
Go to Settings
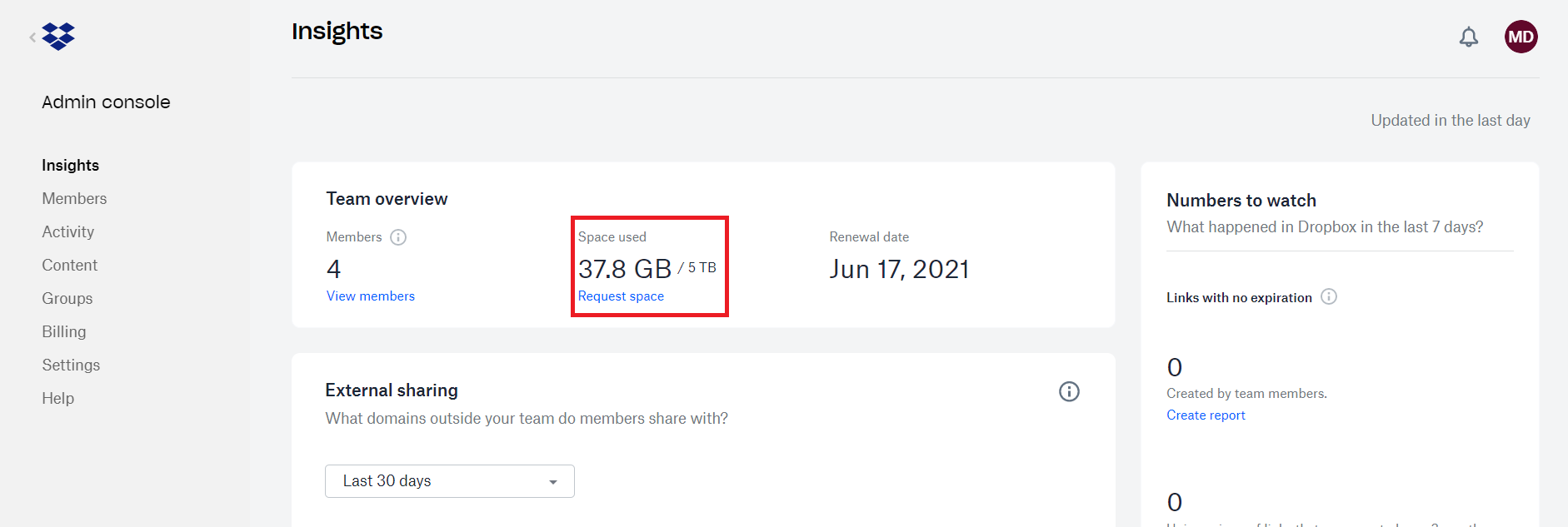71,365
